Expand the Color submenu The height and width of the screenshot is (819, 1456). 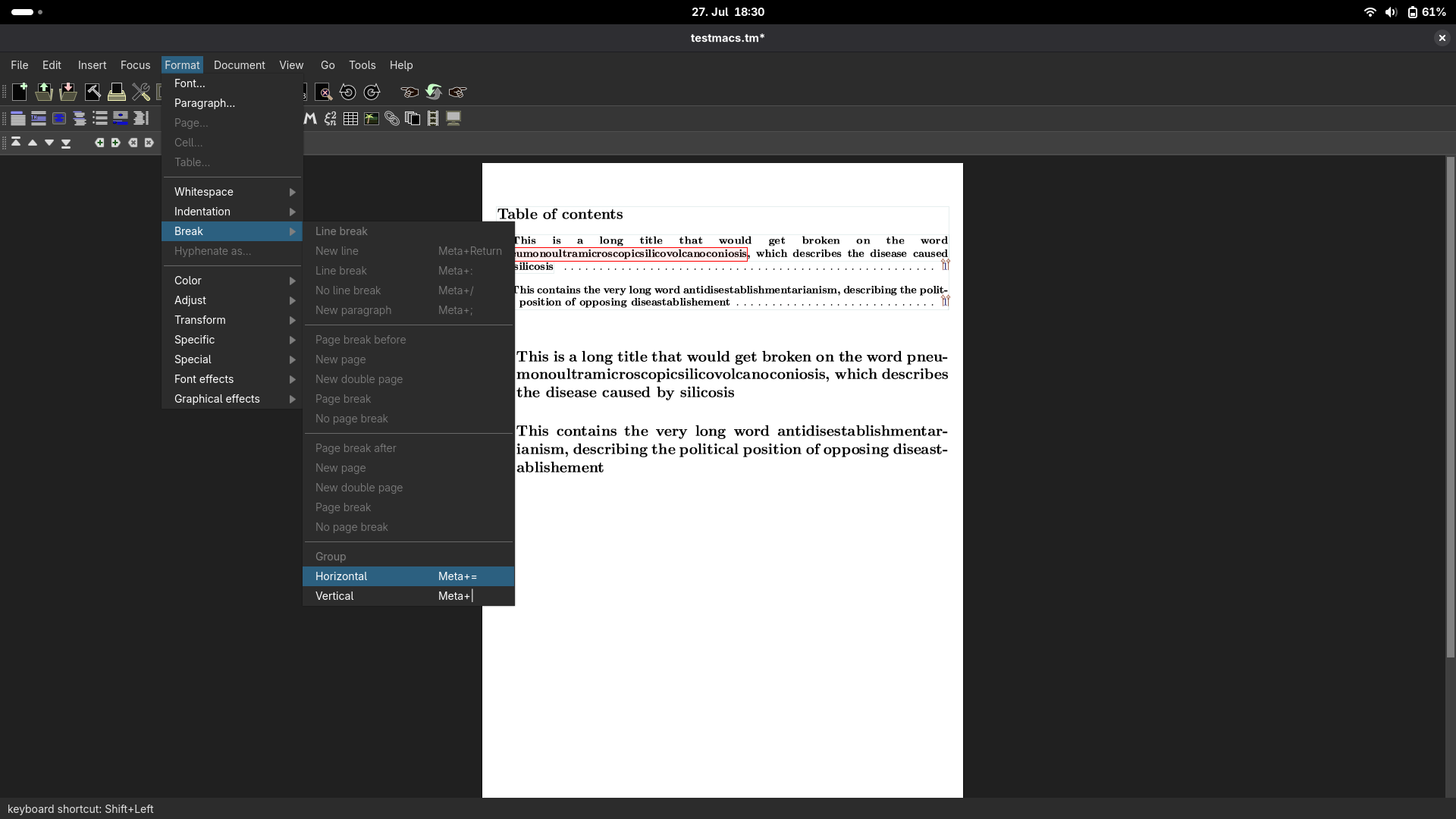coord(232,281)
